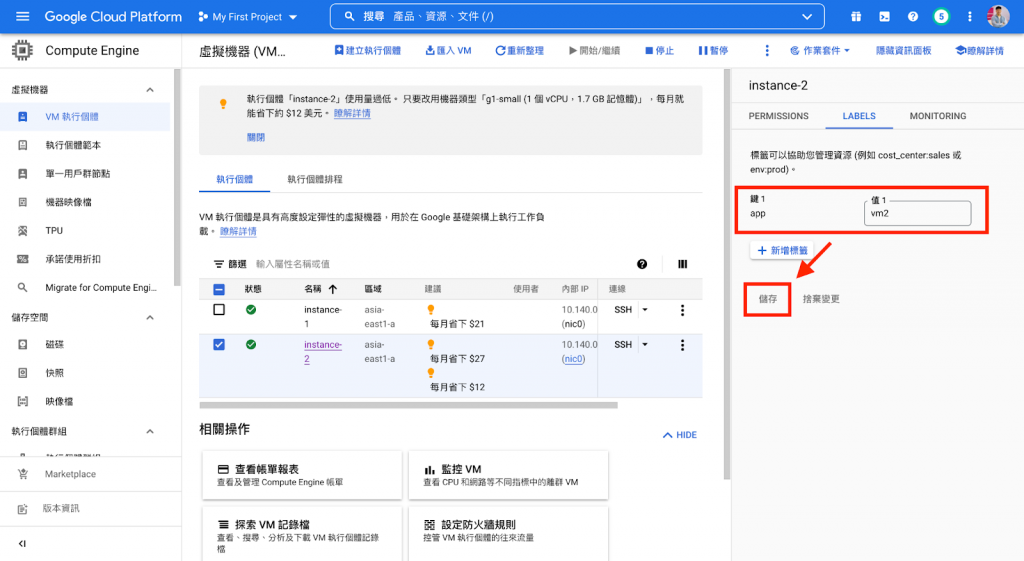Screen dimensions: 1024x561
Task: Open user account avatar
Action: coord(998,16)
